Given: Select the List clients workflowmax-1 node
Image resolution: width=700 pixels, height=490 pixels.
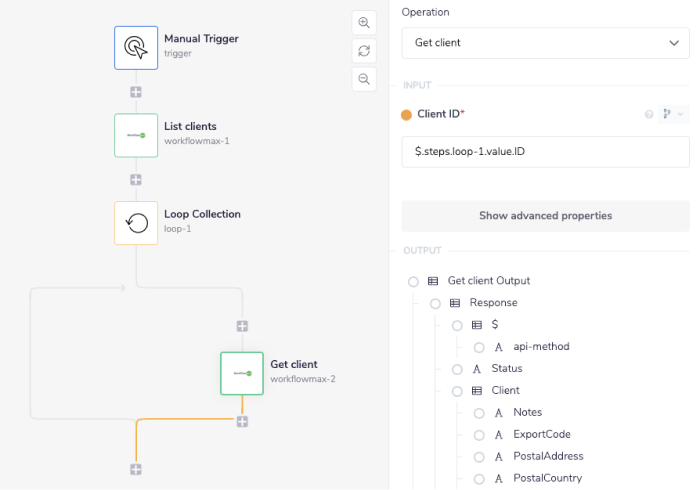Looking at the screenshot, I should coord(135,135).
